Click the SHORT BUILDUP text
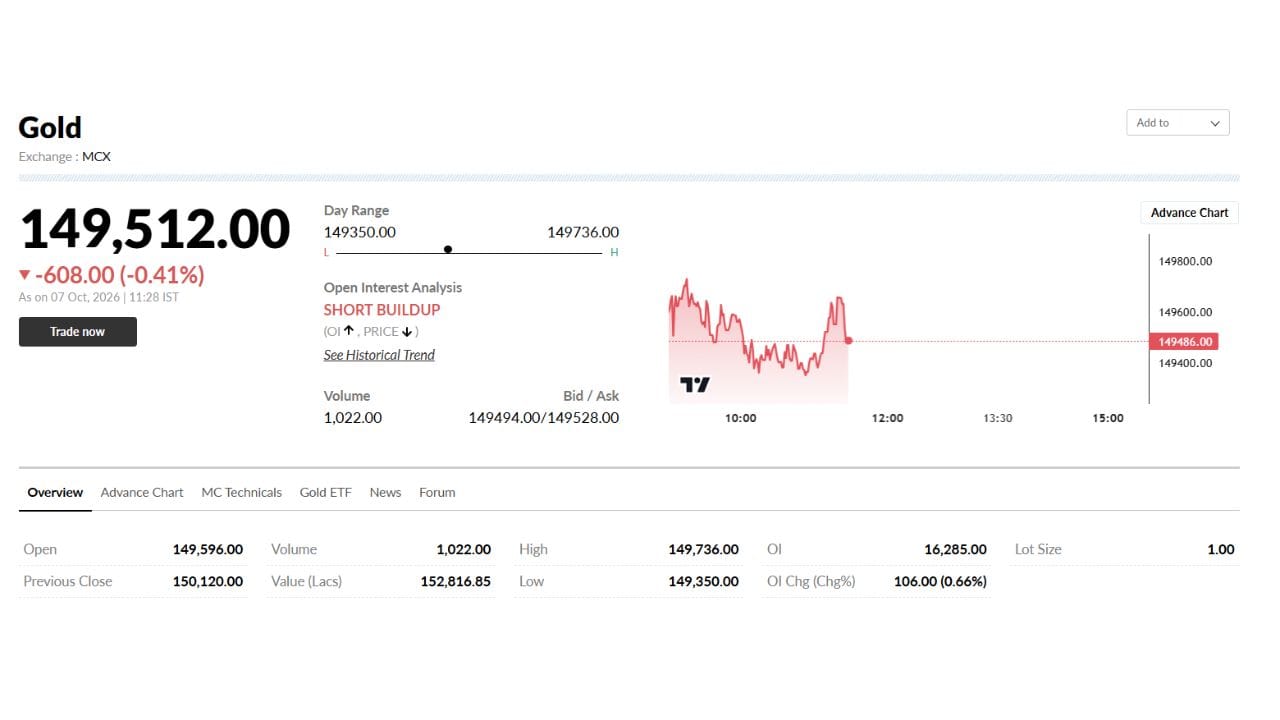Image resolution: width=1280 pixels, height=720 pixels. (382, 310)
